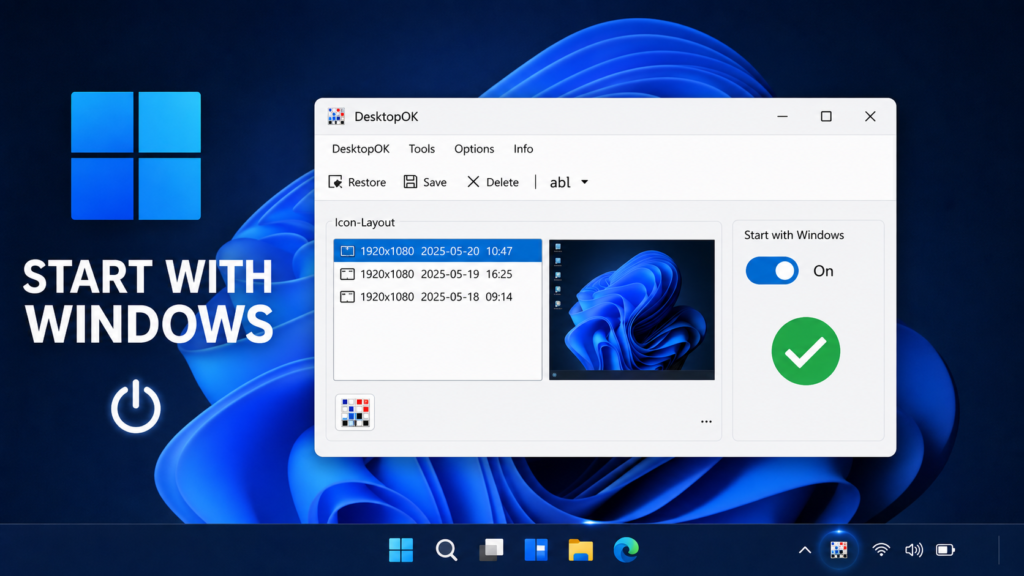Click the green checkmark icon
This screenshot has width=1024, height=576.
[x=805, y=351]
